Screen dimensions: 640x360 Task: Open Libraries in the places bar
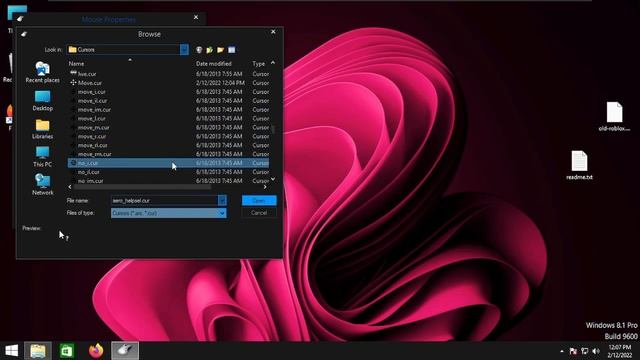coord(42,129)
